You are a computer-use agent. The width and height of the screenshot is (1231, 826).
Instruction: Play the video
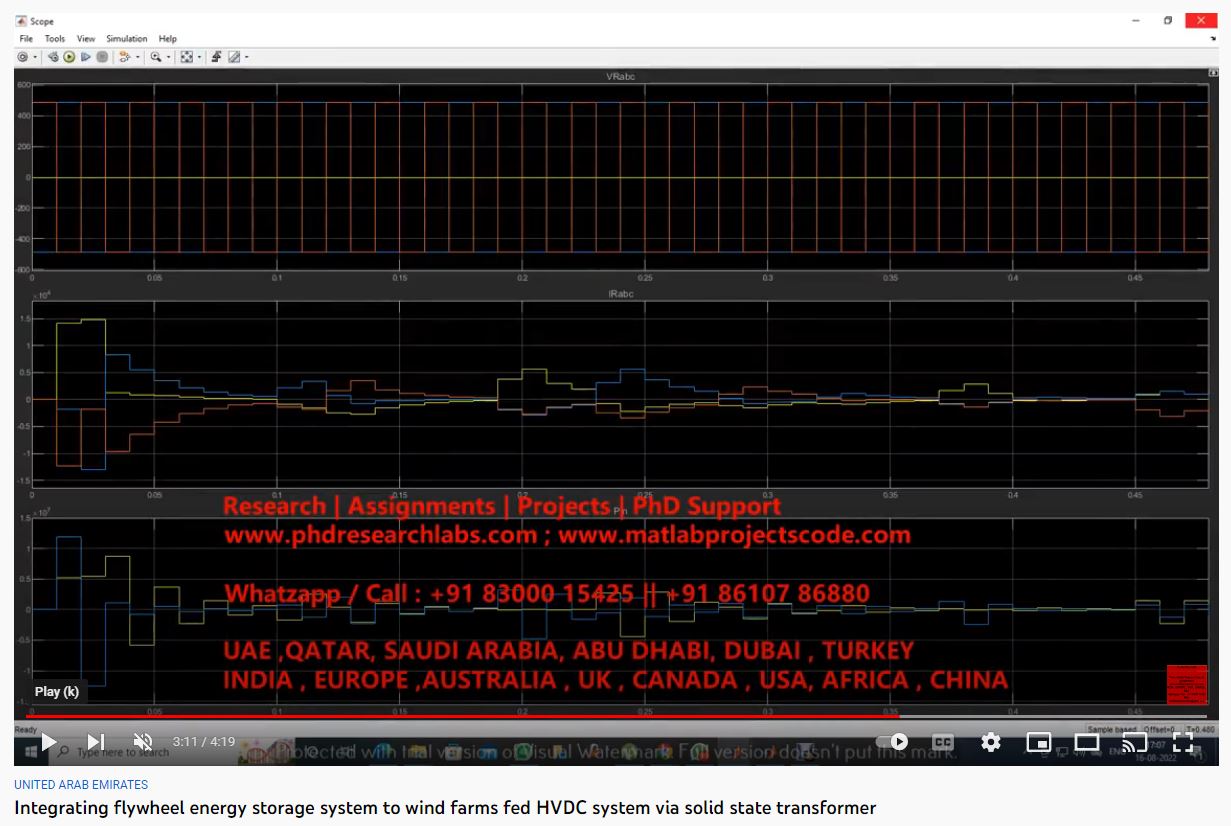coord(48,742)
